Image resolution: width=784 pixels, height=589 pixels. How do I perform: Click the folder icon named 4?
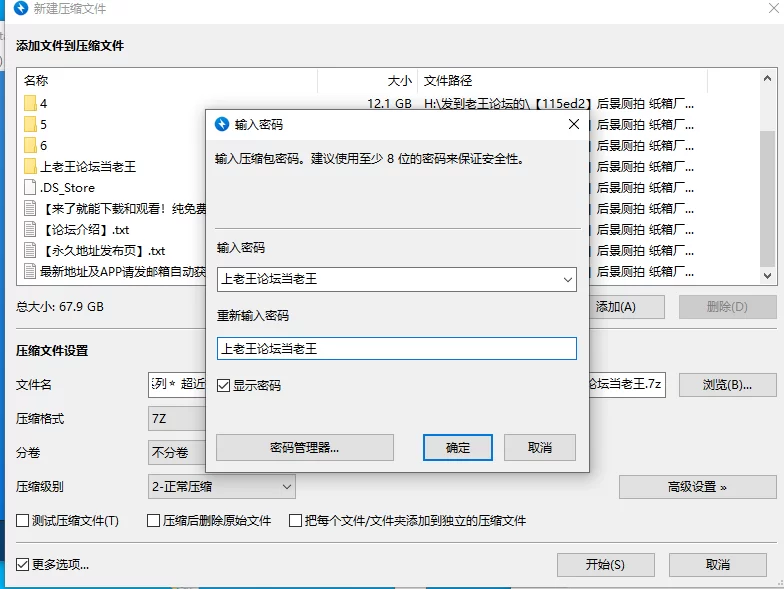pos(30,103)
